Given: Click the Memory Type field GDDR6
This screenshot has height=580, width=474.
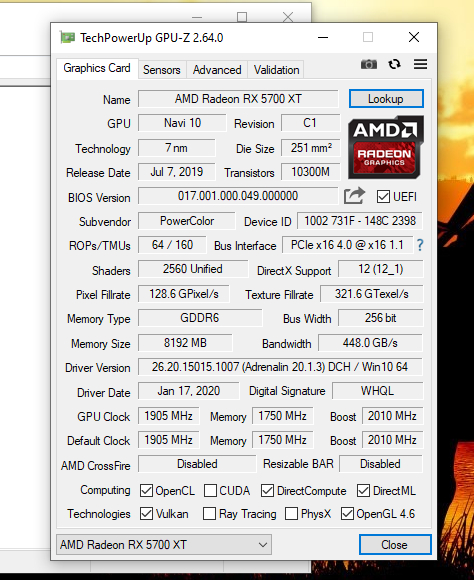Looking at the screenshot, I should pos(200,318).
